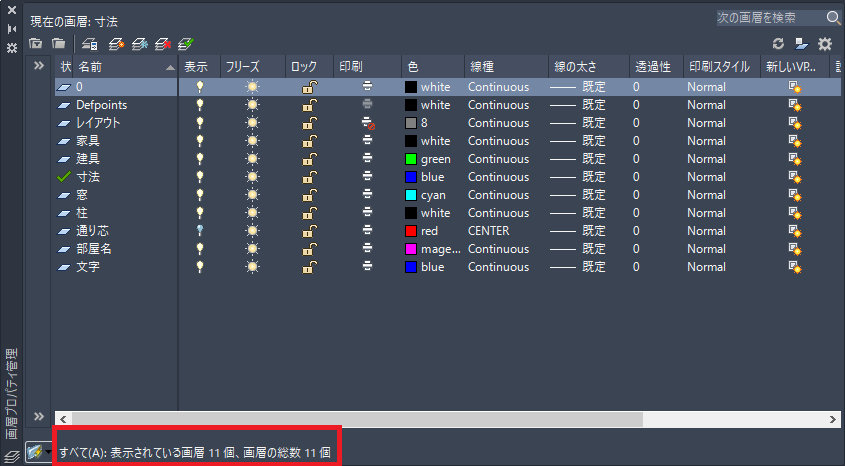This screenshot has height=466, width=845.
Task: Toggle freeze for 建具 layer
Action: click(252, 159)
